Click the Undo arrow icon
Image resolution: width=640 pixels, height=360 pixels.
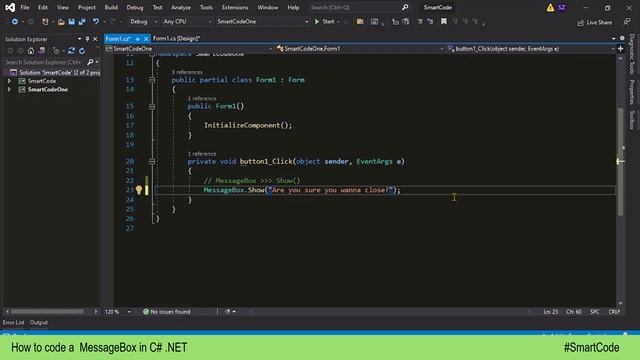(x=96, y=22)
